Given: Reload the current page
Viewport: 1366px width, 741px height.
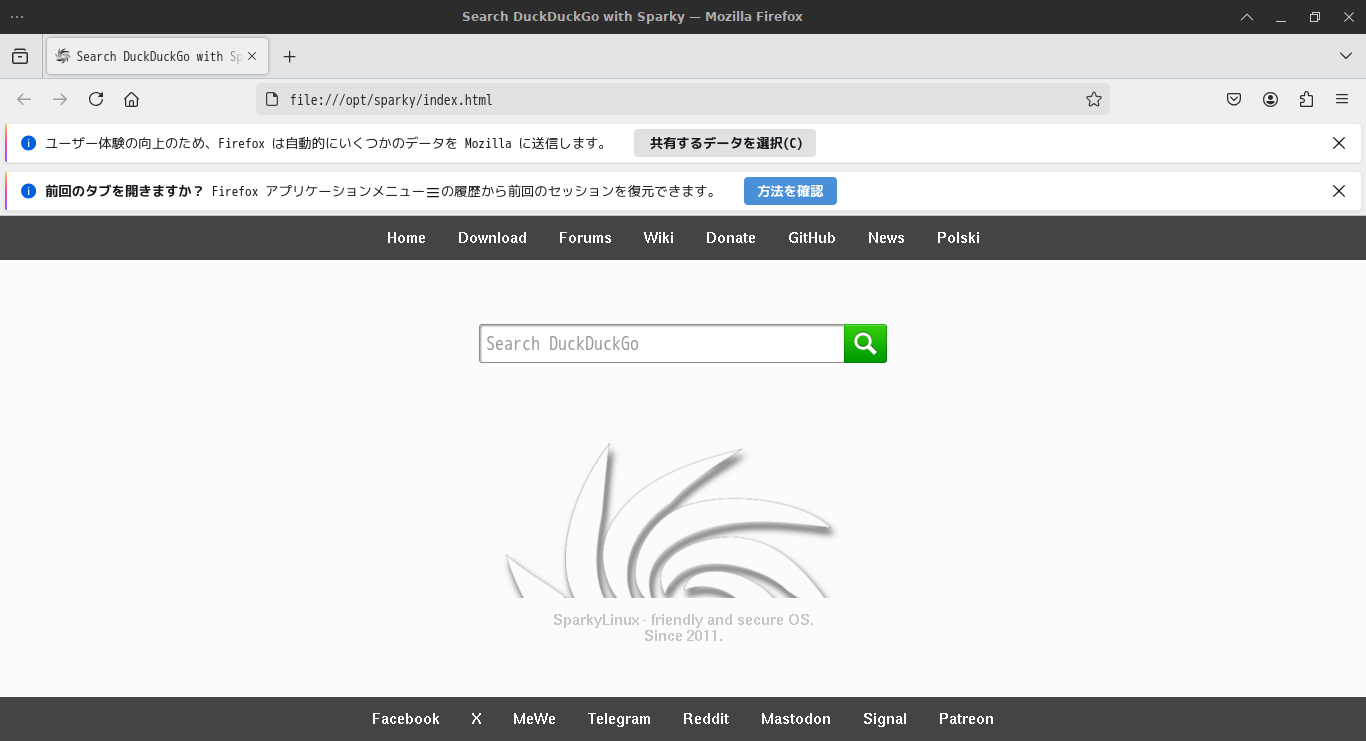Looking at the screenshot, I should pos(96,99).
